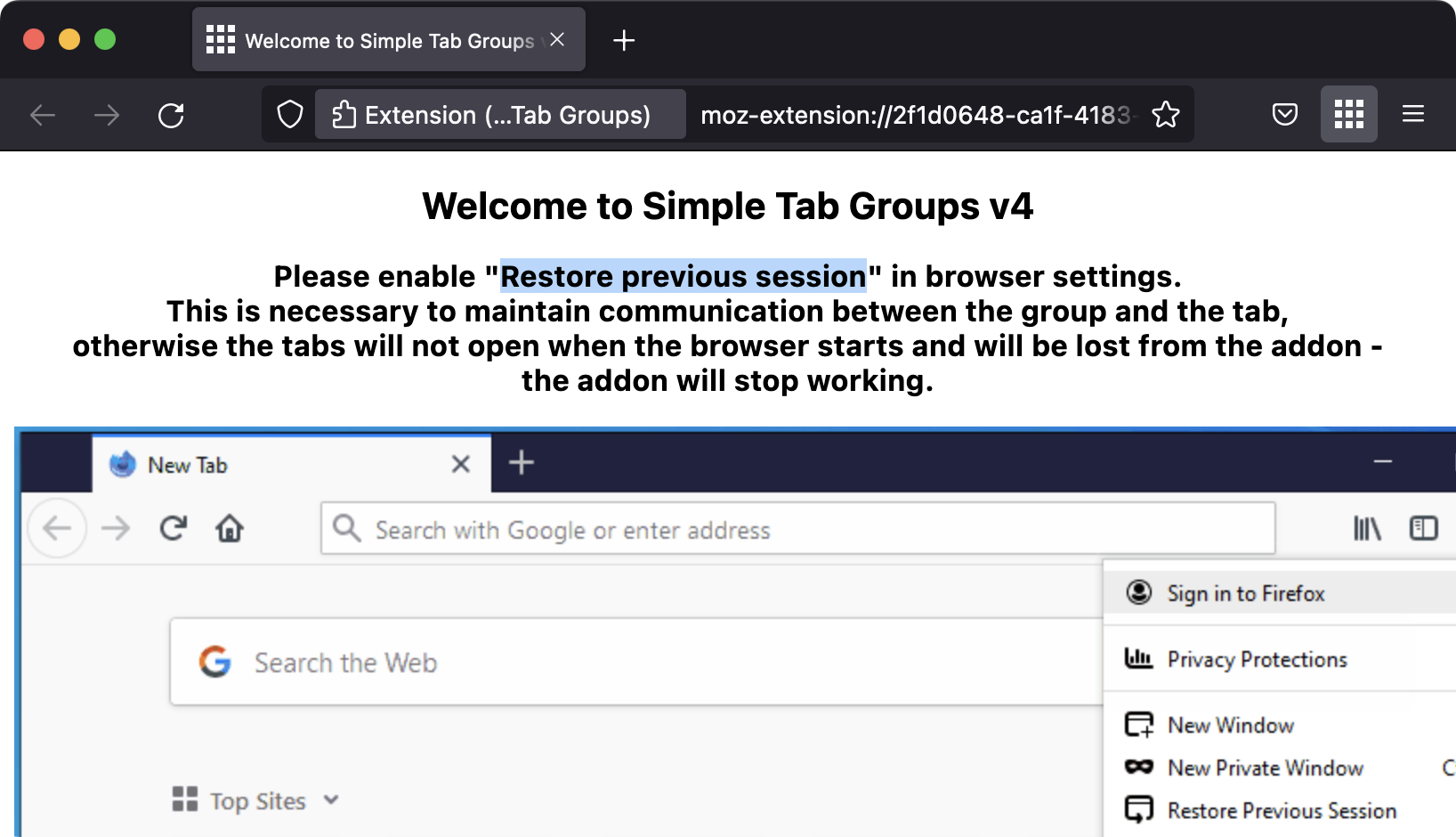
Task: Open the Pocket save icon
Action: [x=1284, y=115]
